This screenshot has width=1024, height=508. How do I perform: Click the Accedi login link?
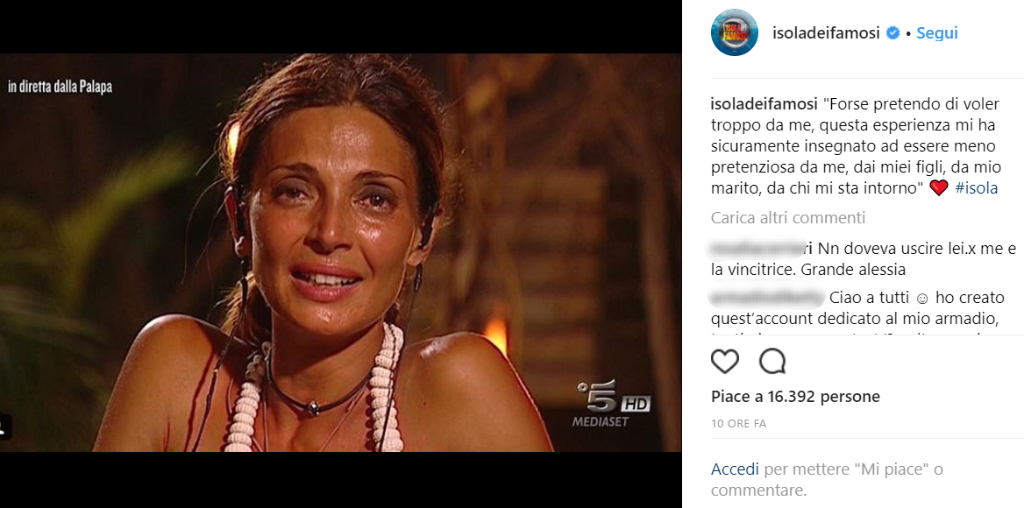pos(735,469)
